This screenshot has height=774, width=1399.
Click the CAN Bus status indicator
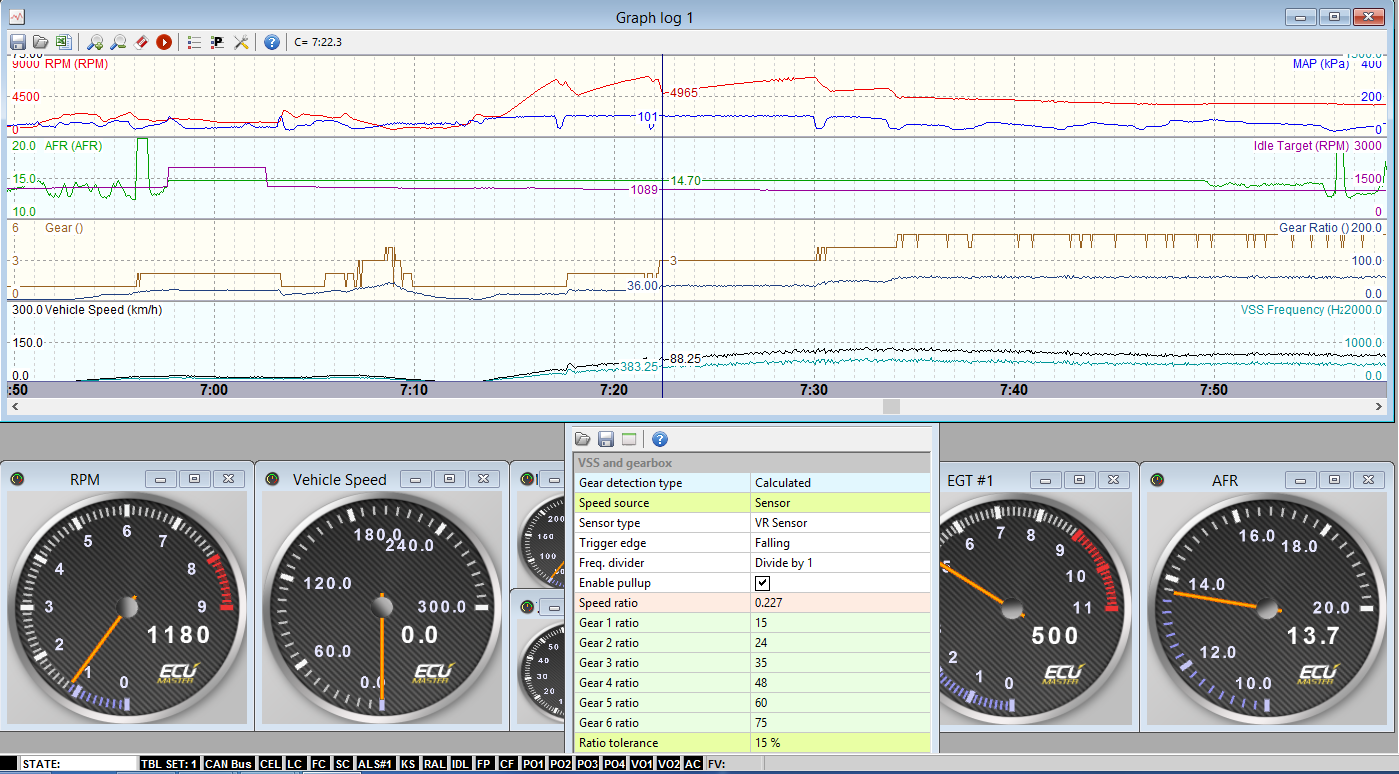pos(229,764)
